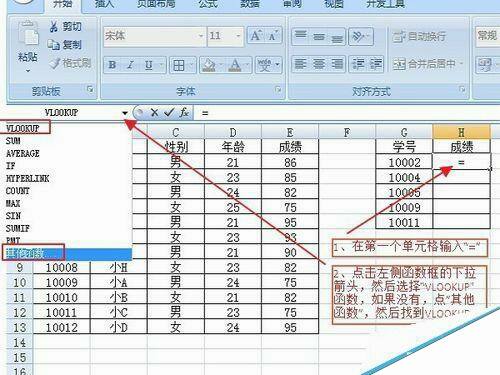Choose SUMIF from the function list
Image resolution: width=500 pixels, height=375 pixels.
(18, 228)
